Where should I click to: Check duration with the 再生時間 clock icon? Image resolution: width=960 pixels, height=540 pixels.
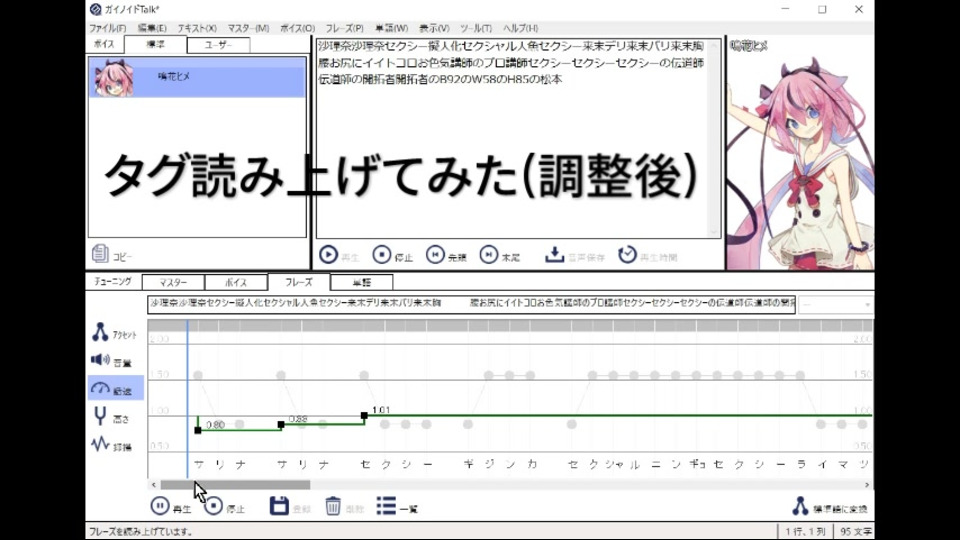click(x=627, y=254)
